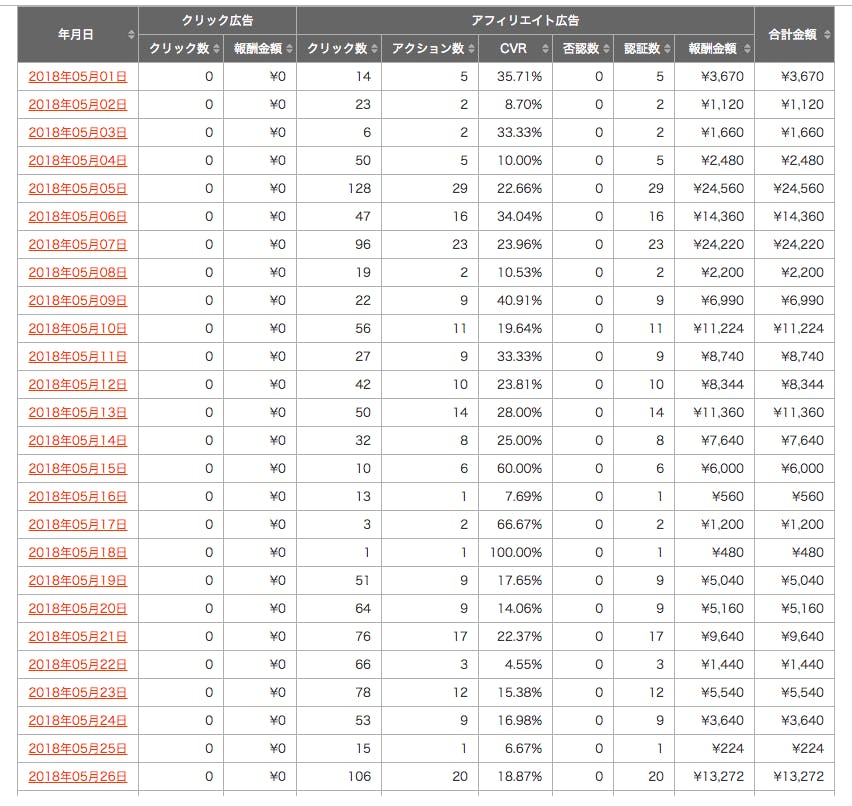Open the 2018年05月05日 report link
The image size is (852, 806).
coord(77,189)
